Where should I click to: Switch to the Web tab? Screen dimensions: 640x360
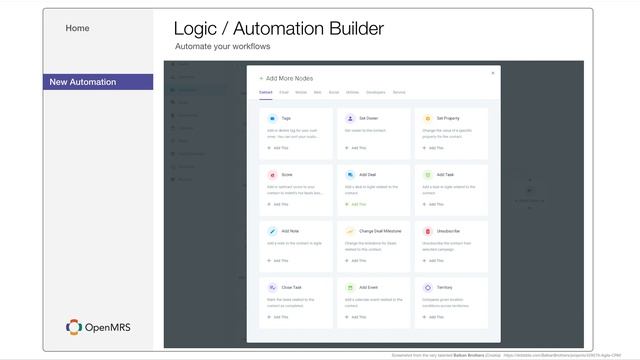click(318, 92)
